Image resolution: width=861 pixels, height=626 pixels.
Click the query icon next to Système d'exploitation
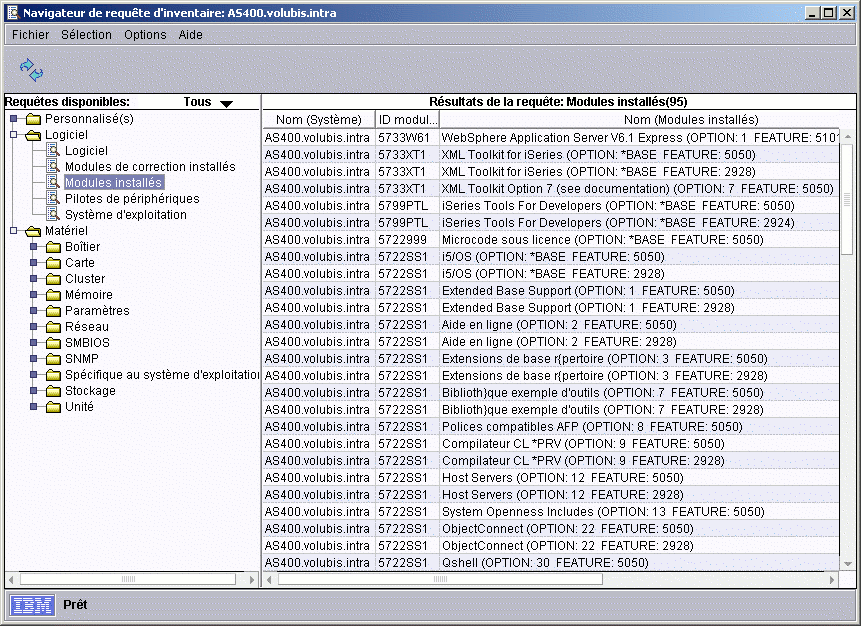click(x=53, y=214)
